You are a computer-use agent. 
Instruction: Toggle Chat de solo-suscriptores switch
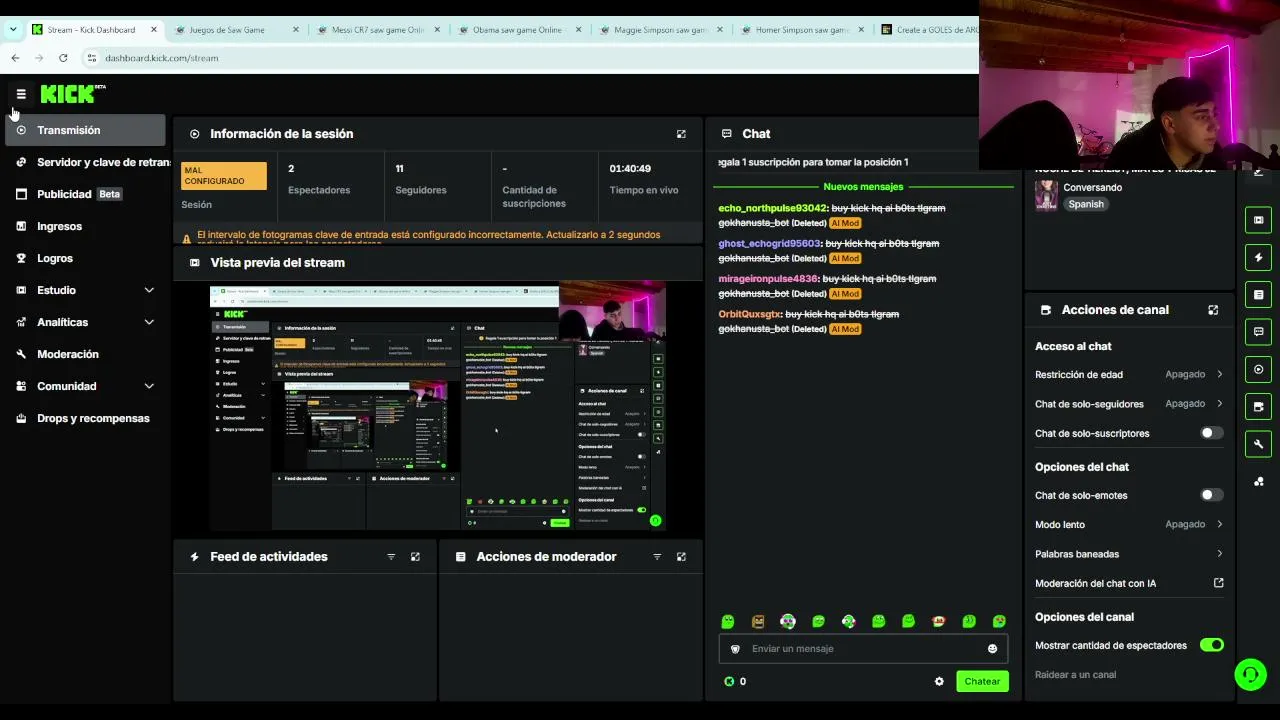coord(1211,433)
